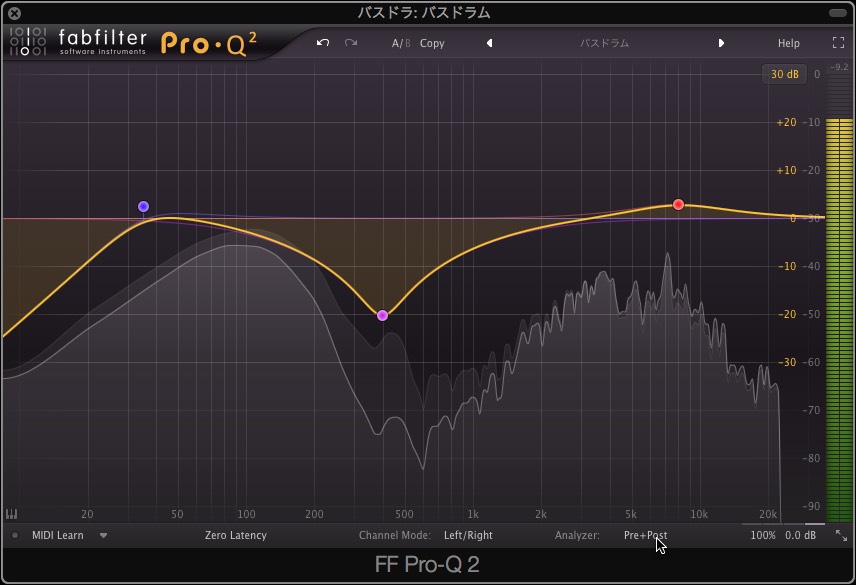Click the -9.2 peak level readout
Viewport: 856px width, 585px height.
[x=839, y=67]
